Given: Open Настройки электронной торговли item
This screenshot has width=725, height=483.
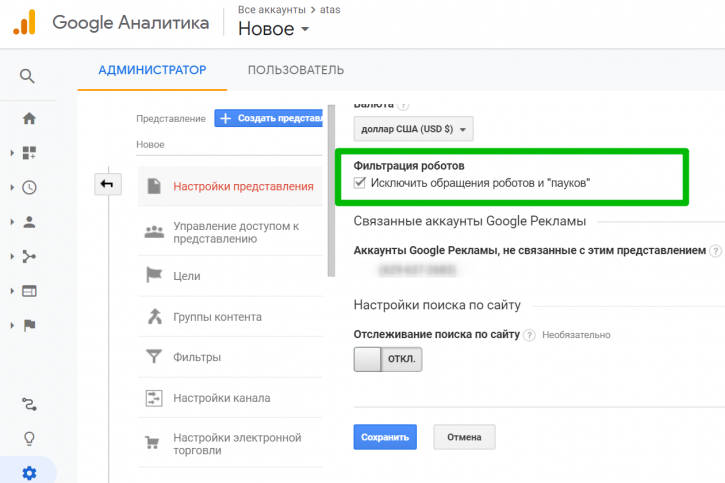Looking at the screenshot, I should [230, 444].
